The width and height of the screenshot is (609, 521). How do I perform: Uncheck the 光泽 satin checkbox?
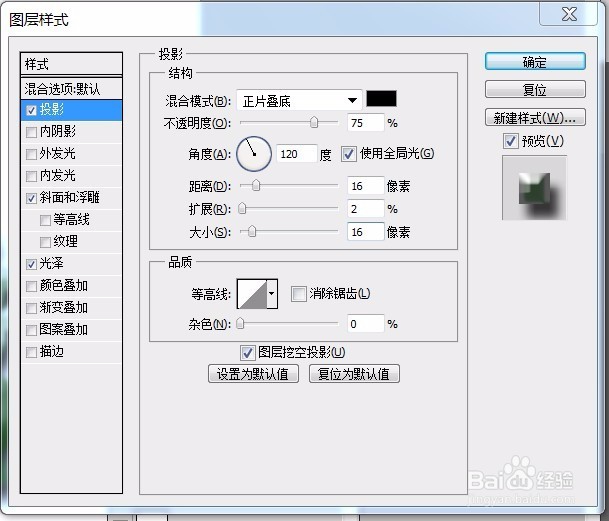tap(31, 265)
